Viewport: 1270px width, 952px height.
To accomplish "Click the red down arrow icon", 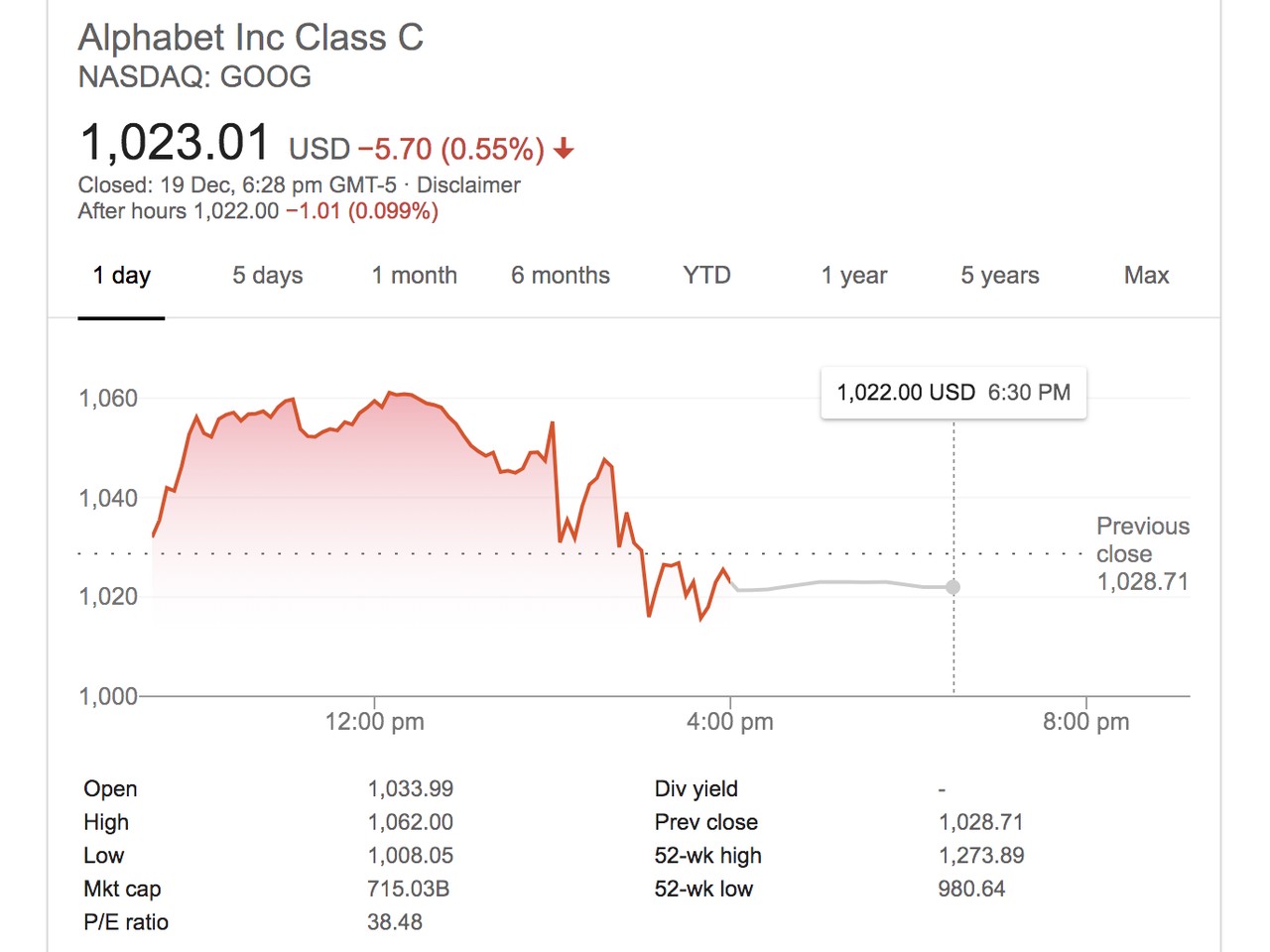I will tap(564, 150).
